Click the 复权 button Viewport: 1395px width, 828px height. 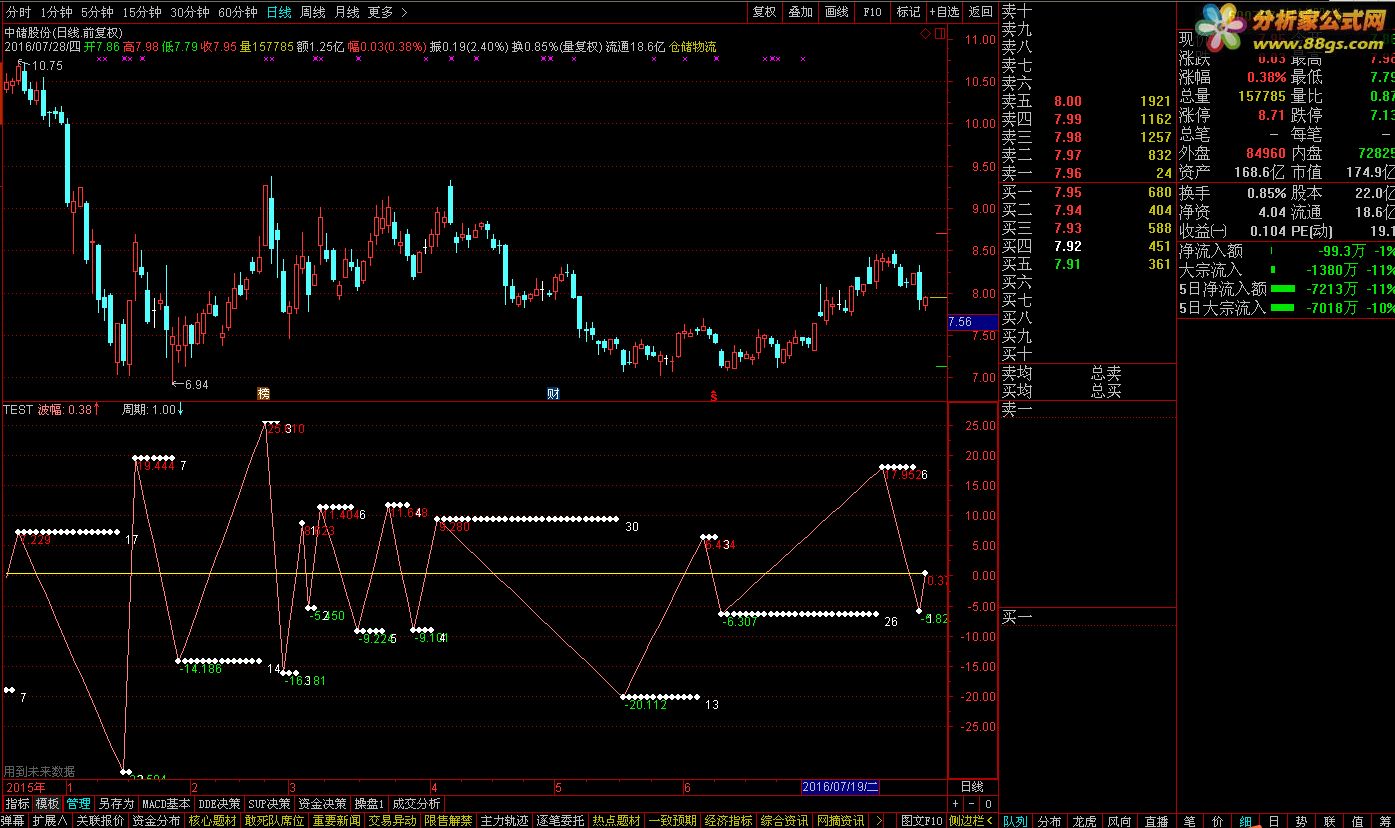pos(764,12)
